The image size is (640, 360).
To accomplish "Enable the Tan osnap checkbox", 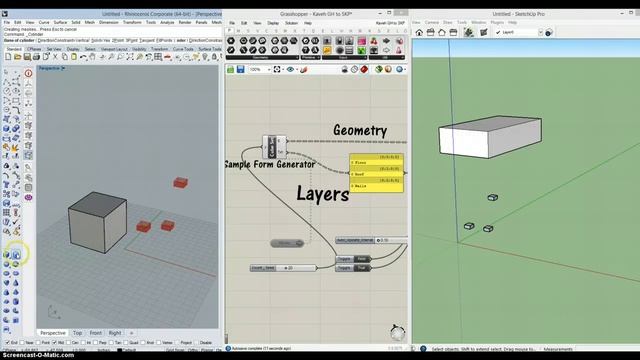I will tap(111, 342).
